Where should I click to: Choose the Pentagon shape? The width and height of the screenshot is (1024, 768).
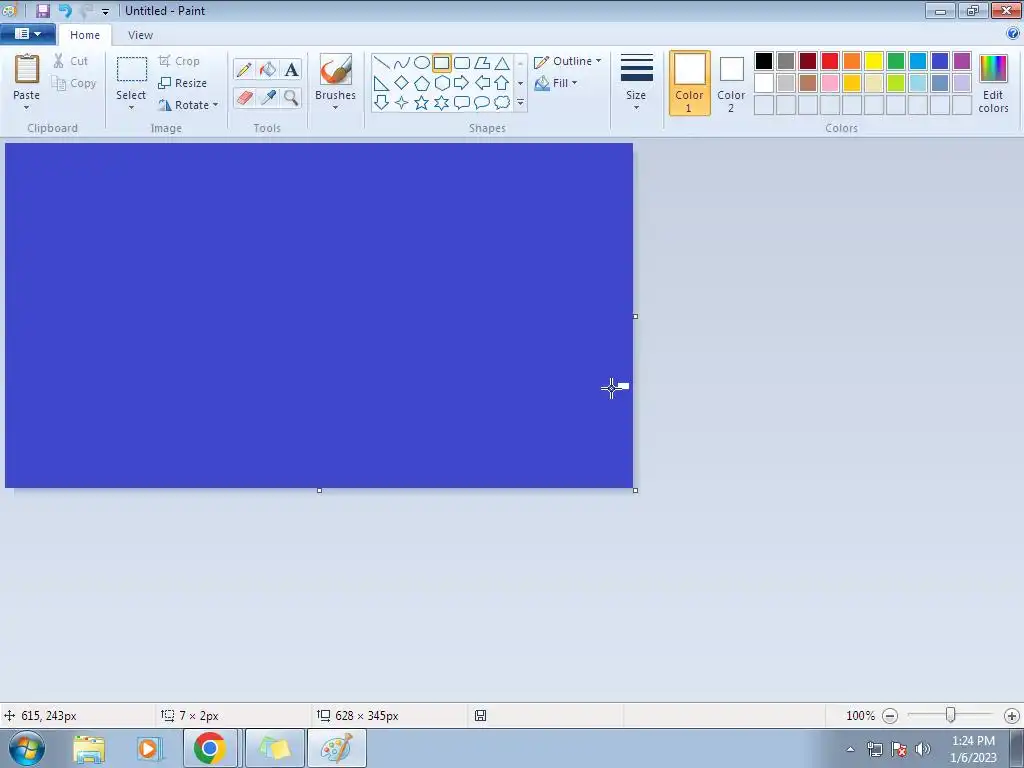tap(422, 83)
